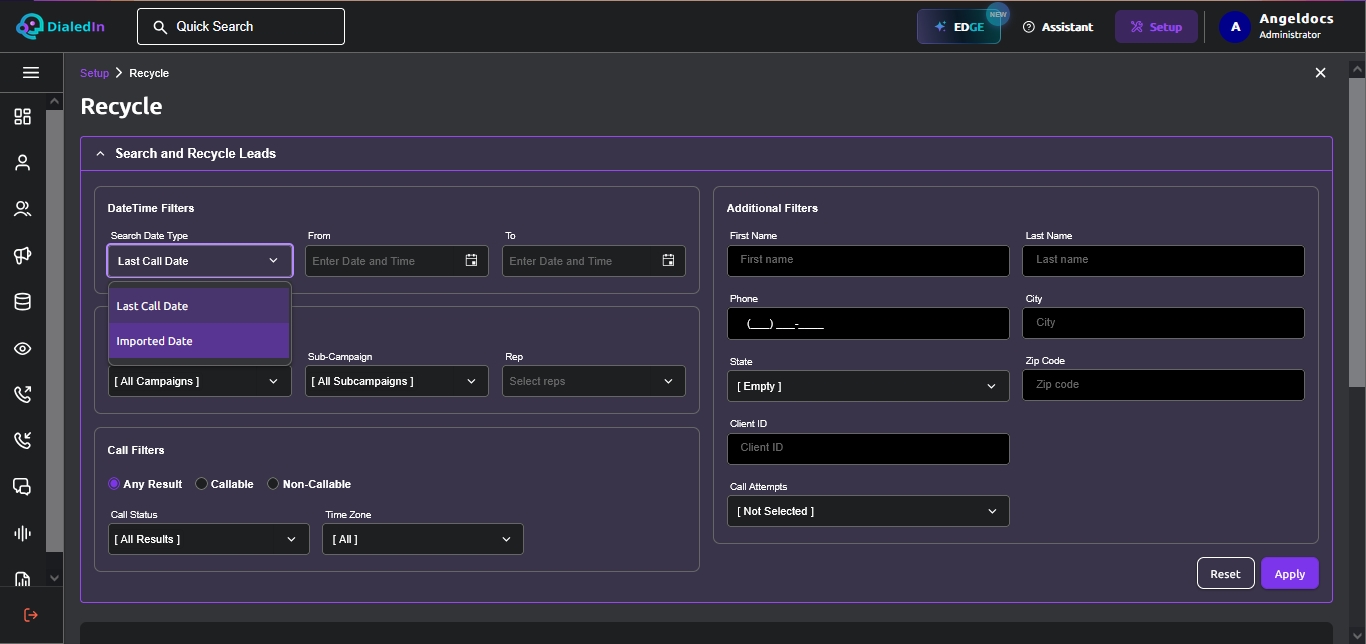Image resolution: width=1366 pixels, height=644 pixels.
Task: Click the sidebar scroll down arrow
Action: click(x=54, y=578)
